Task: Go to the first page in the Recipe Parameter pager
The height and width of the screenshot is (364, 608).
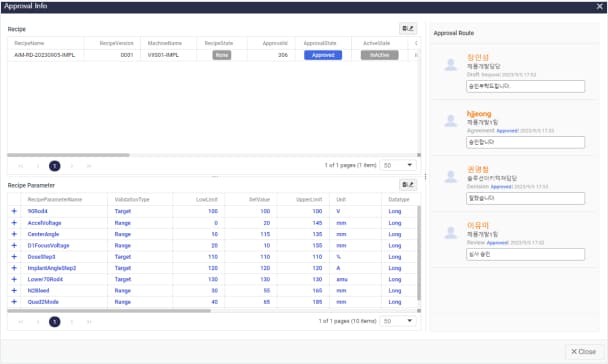Action: point(21,322)
